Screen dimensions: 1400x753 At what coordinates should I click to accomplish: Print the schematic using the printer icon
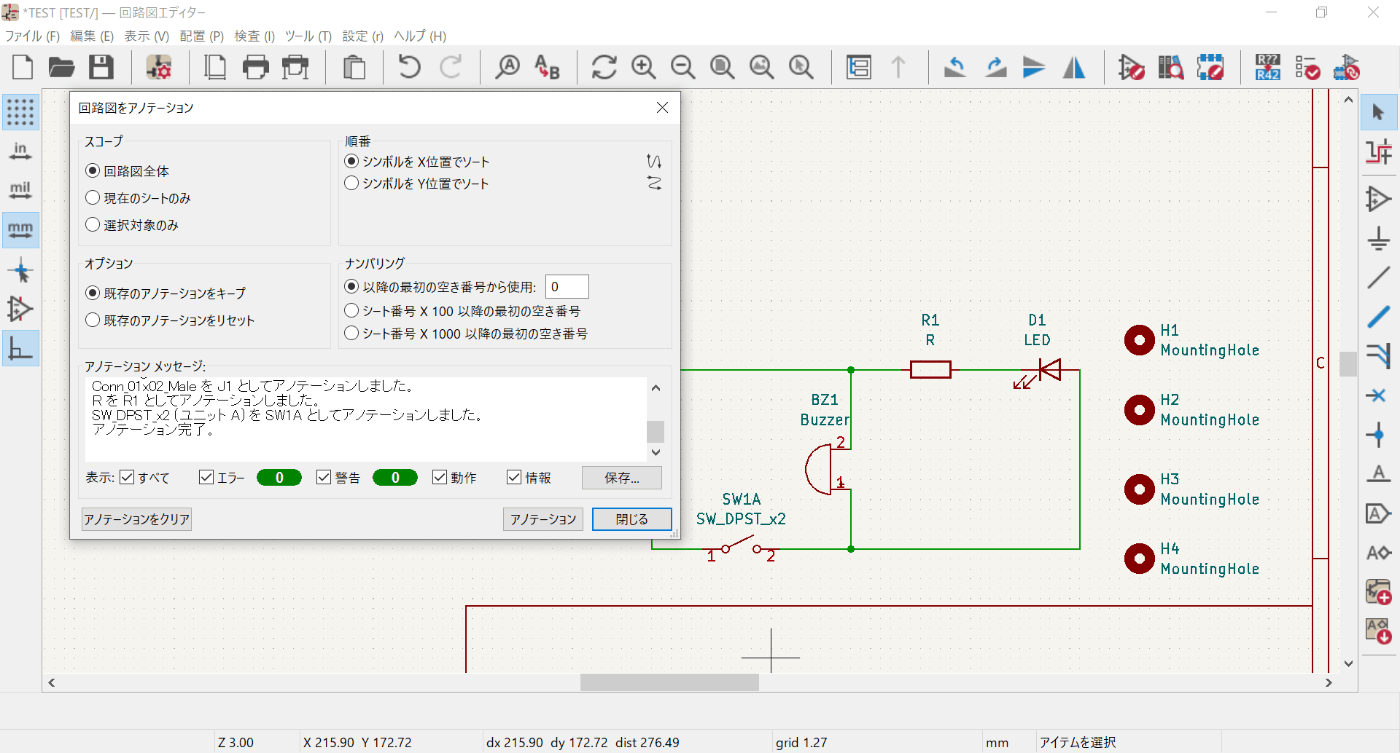256,68
